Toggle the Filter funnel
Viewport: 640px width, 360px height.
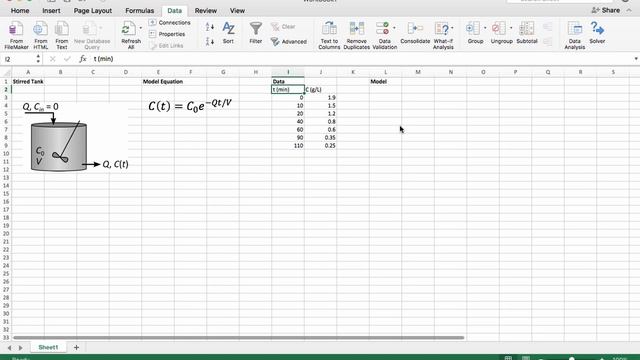(x=256, y=33)
